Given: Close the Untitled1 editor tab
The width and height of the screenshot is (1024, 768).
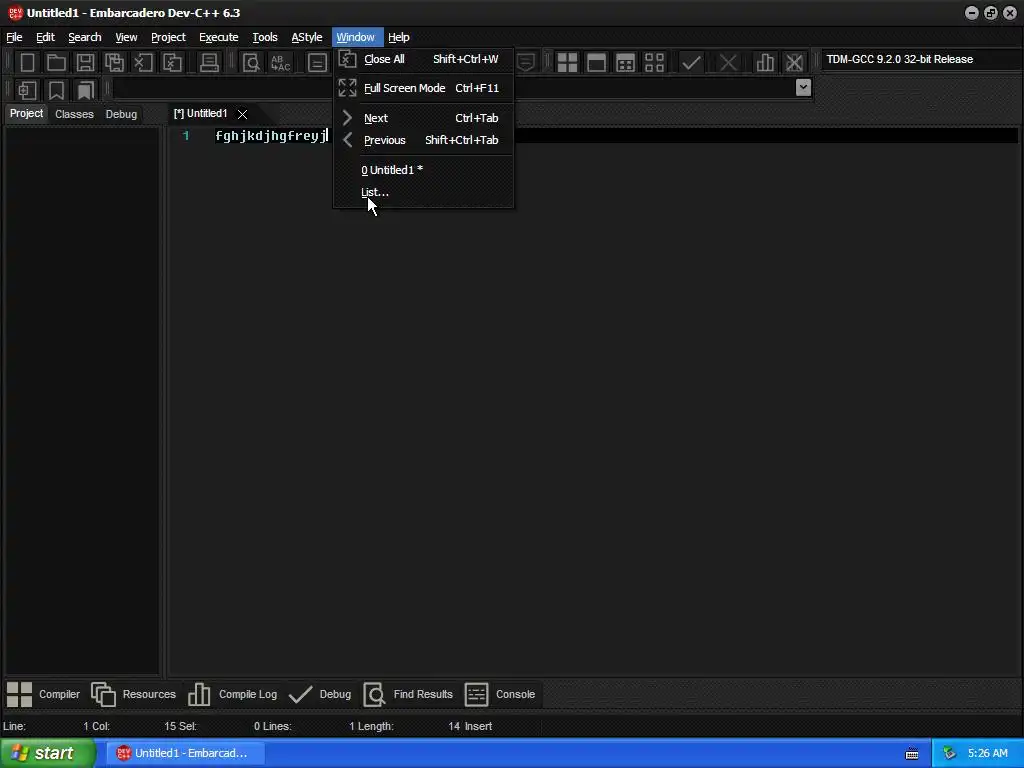Looking at the screenshot, I should click(x=242, y=114).
